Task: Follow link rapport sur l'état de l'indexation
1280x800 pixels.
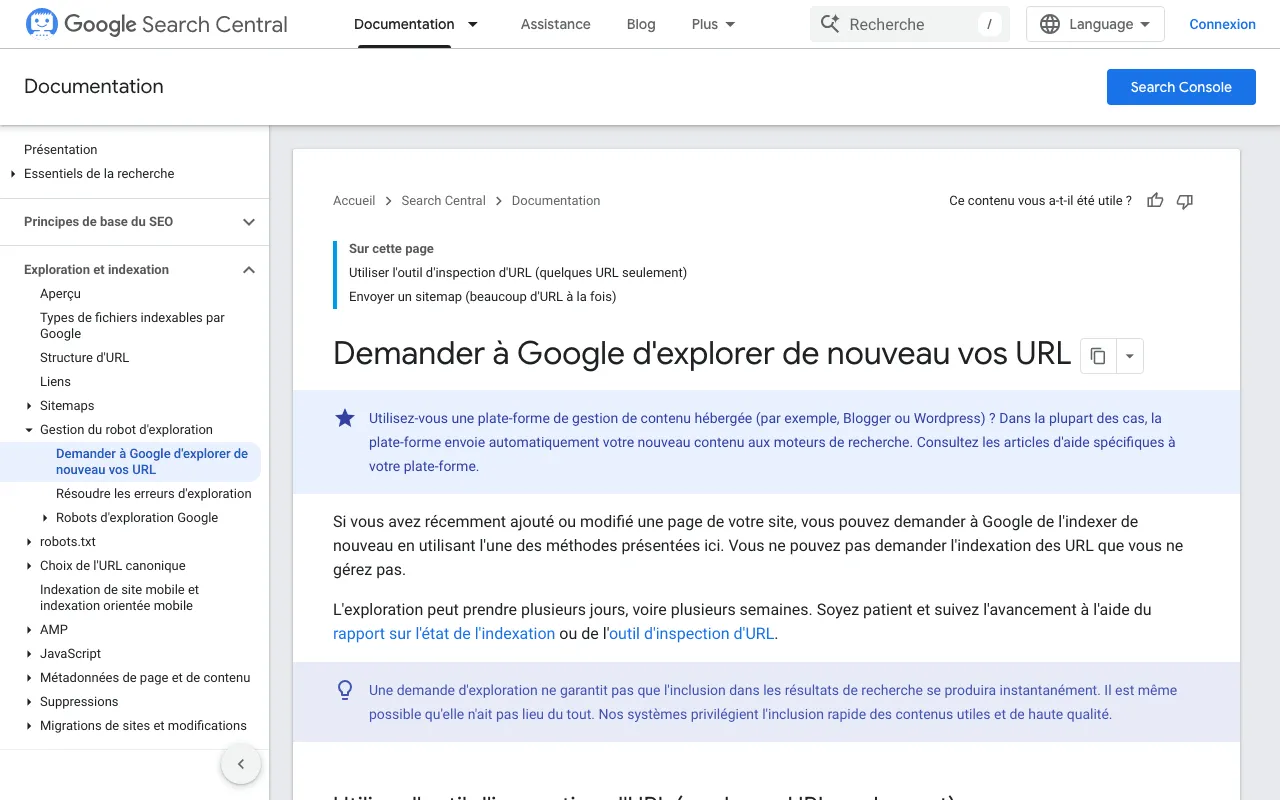Action: point(444,634)
